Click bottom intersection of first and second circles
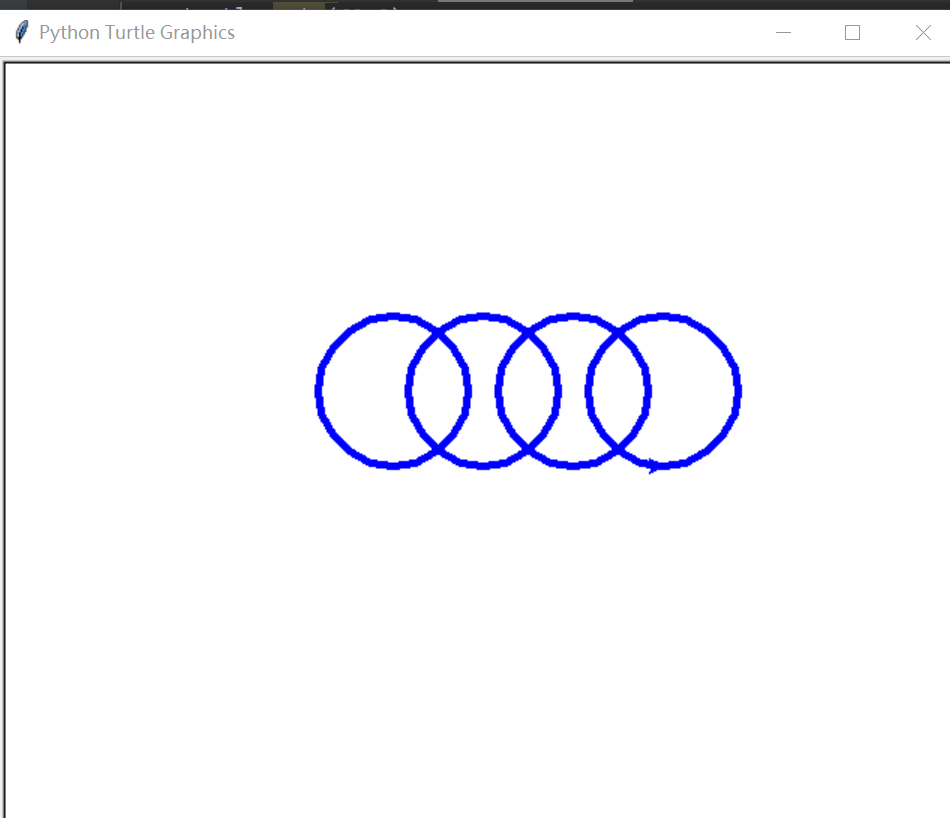 438,450
